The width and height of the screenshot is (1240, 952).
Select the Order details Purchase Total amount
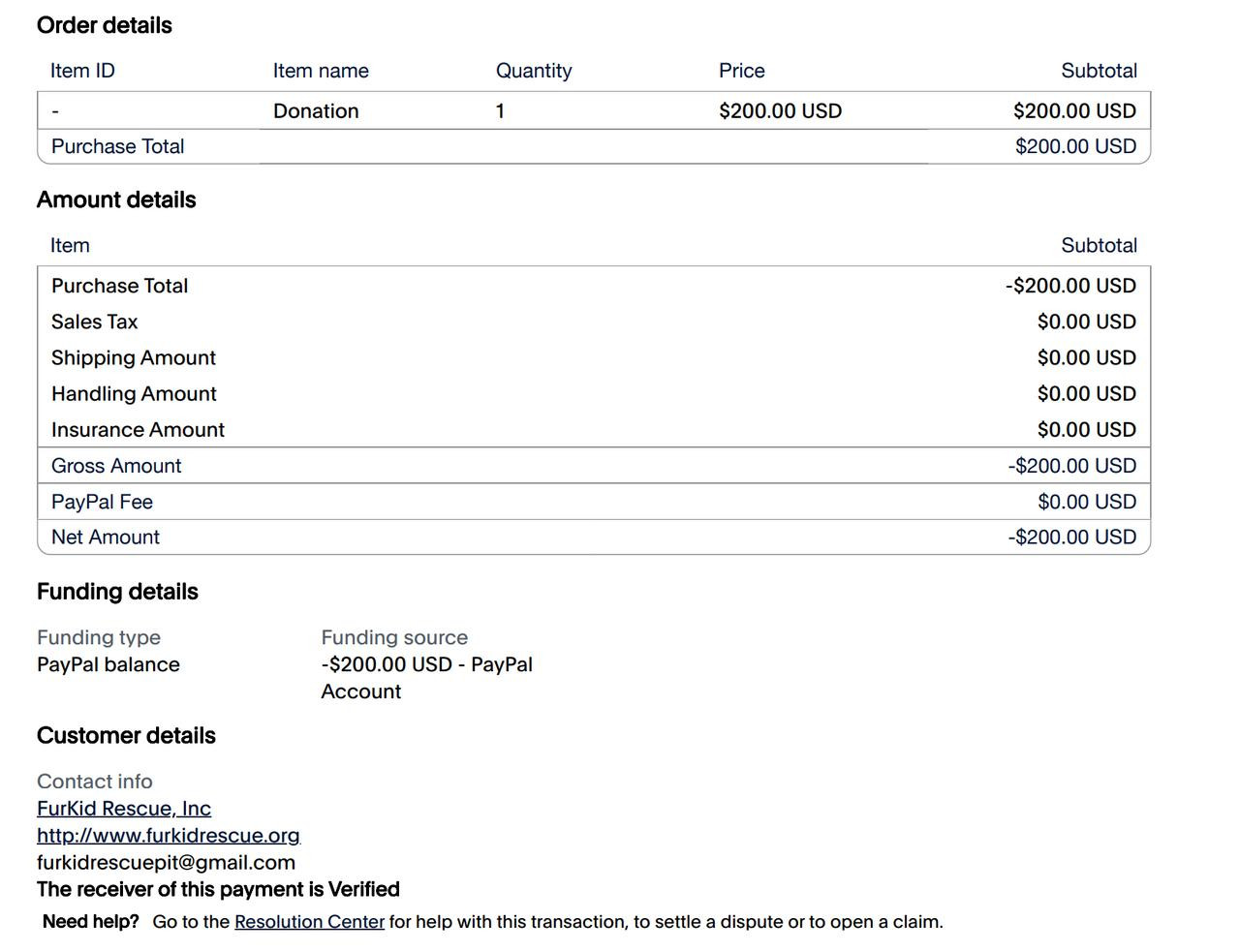[x=1075, y=146]
